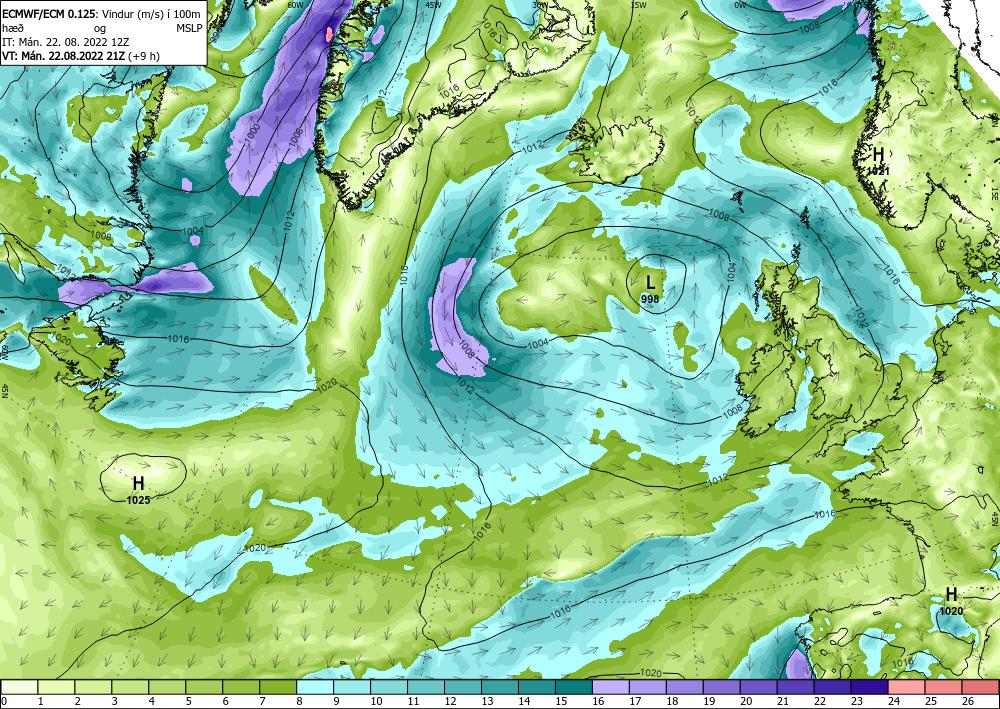Click the legend scale number 8
This screenshot has width=1000, height=709.
click(298, 701)
